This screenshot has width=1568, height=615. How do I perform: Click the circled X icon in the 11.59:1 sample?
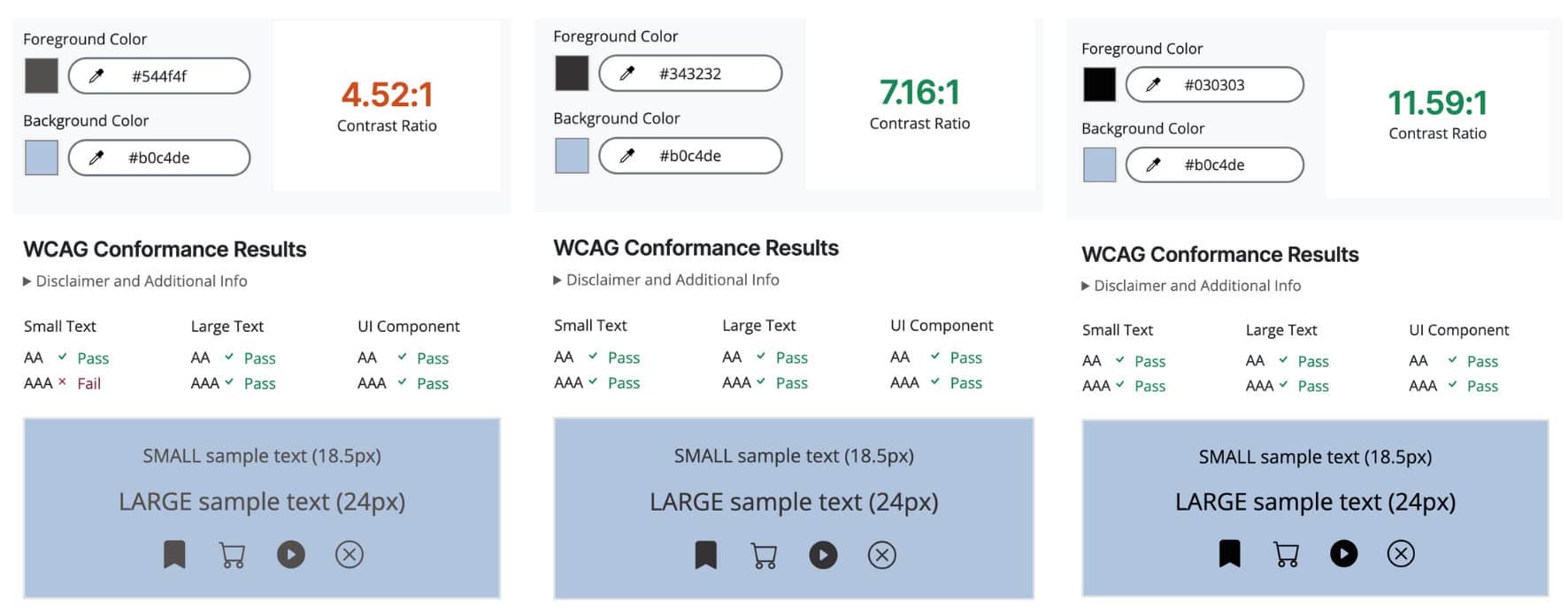(x=1401, y=554)
